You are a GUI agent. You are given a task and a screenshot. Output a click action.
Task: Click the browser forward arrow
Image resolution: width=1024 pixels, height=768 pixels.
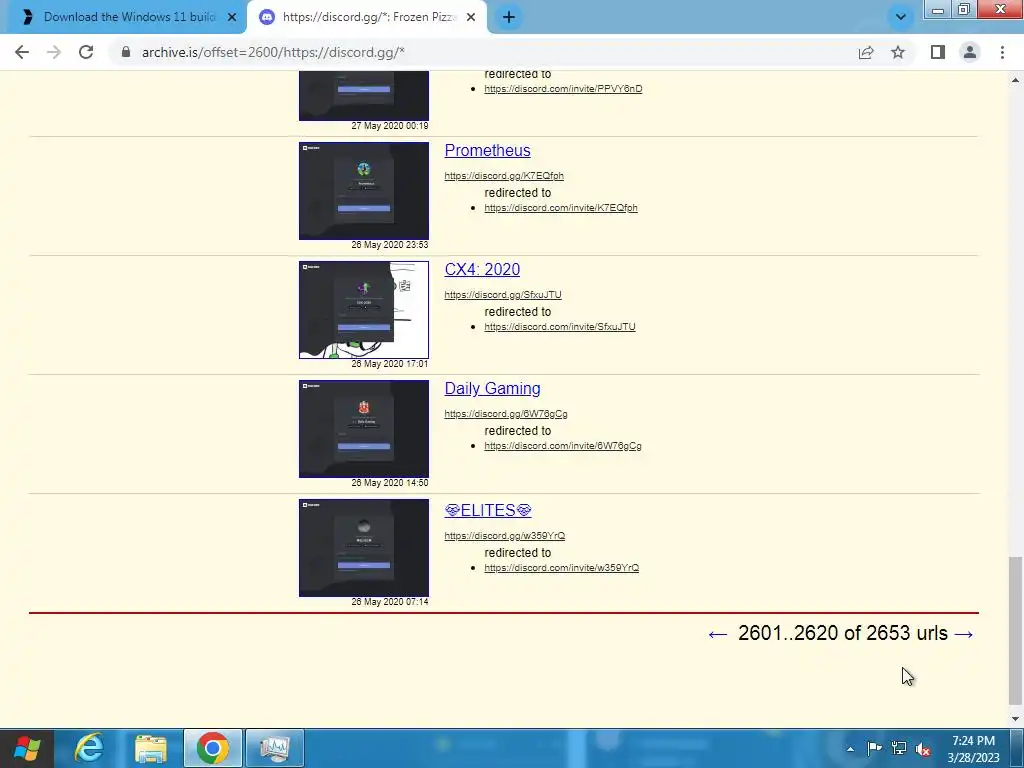(54, 52)
